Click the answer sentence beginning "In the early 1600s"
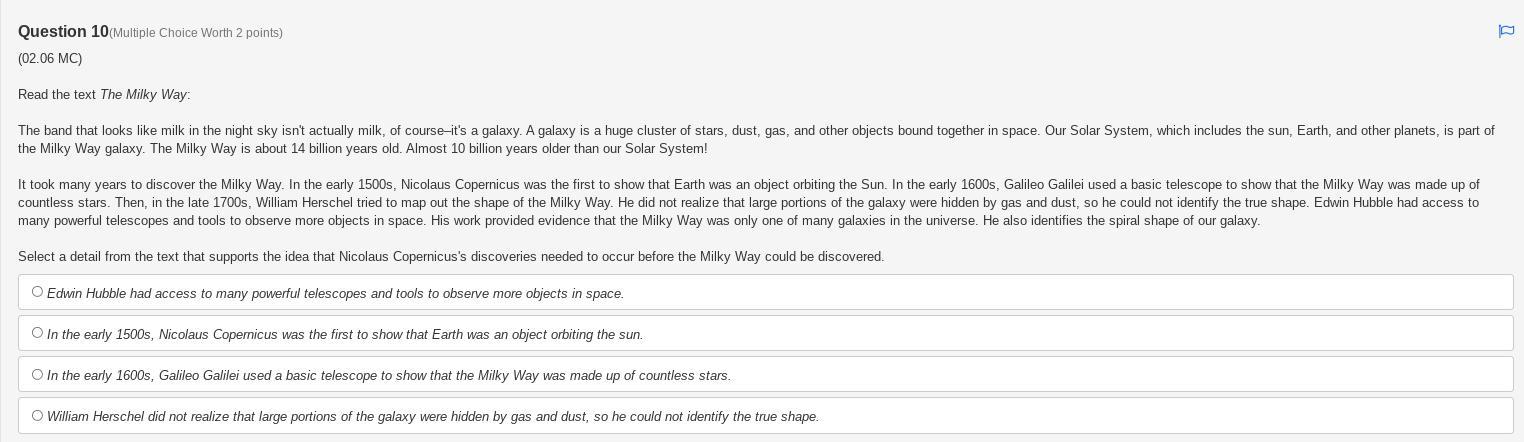The height and width of the screenshot is (442, 1524). pos(389,376)
